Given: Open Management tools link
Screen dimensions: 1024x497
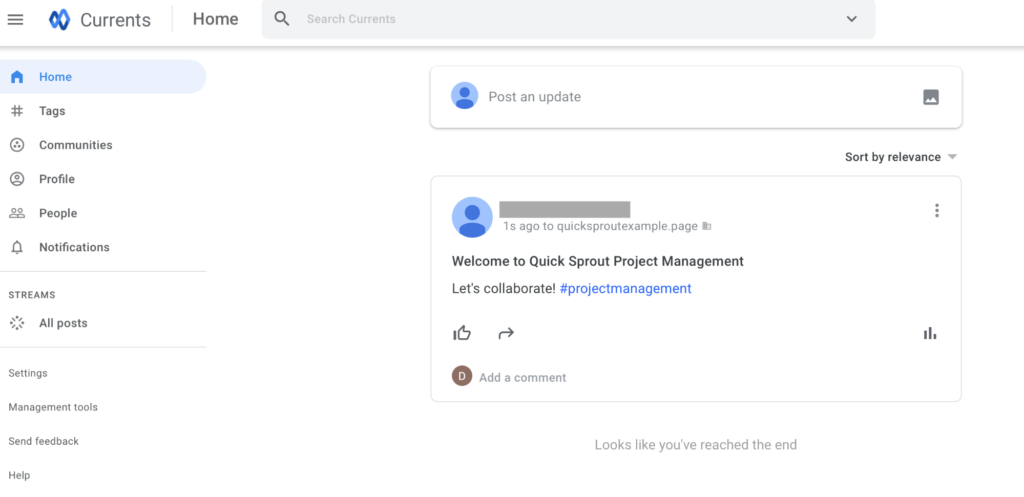Looking at the screenshot, I should coord(53,407).
